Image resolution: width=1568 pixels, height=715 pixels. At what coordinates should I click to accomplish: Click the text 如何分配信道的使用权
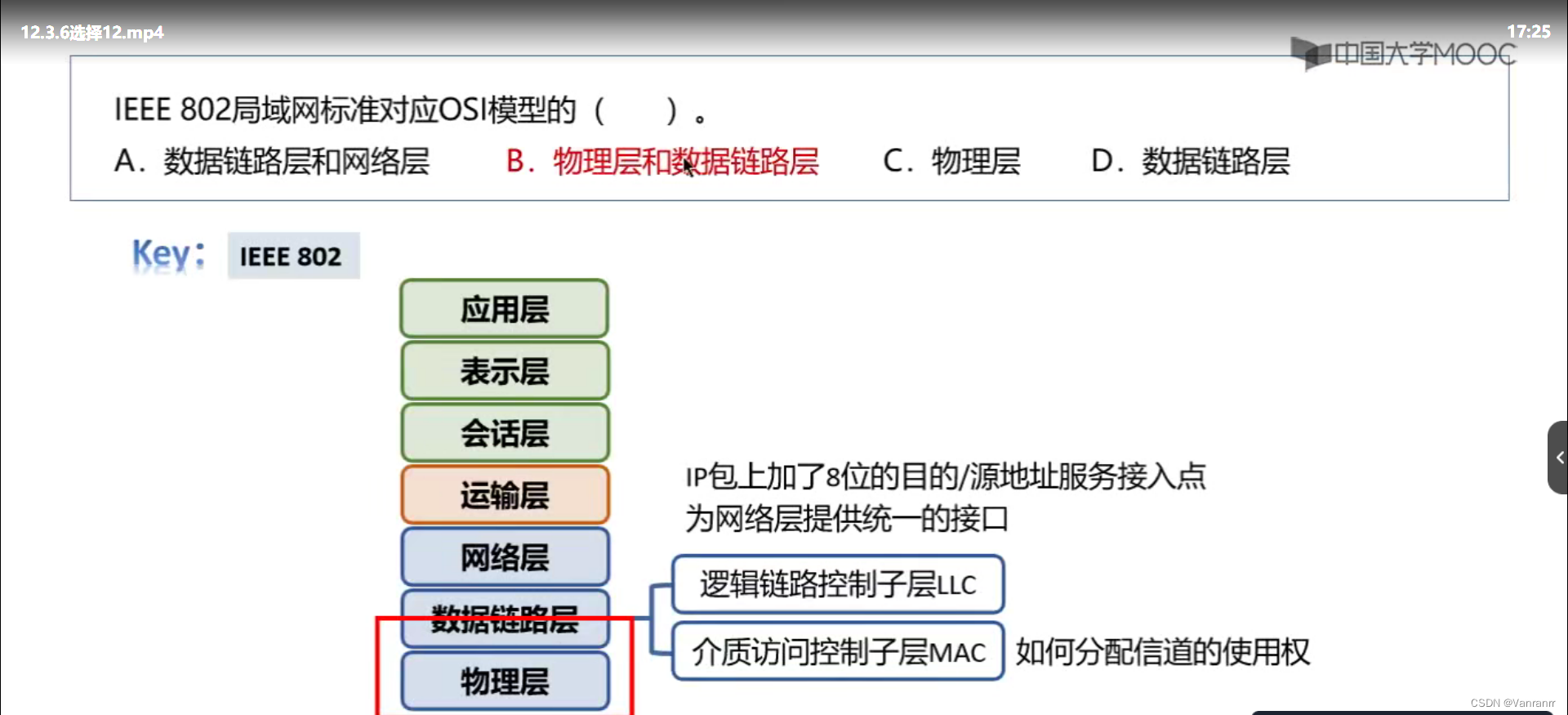[1163, 651]
